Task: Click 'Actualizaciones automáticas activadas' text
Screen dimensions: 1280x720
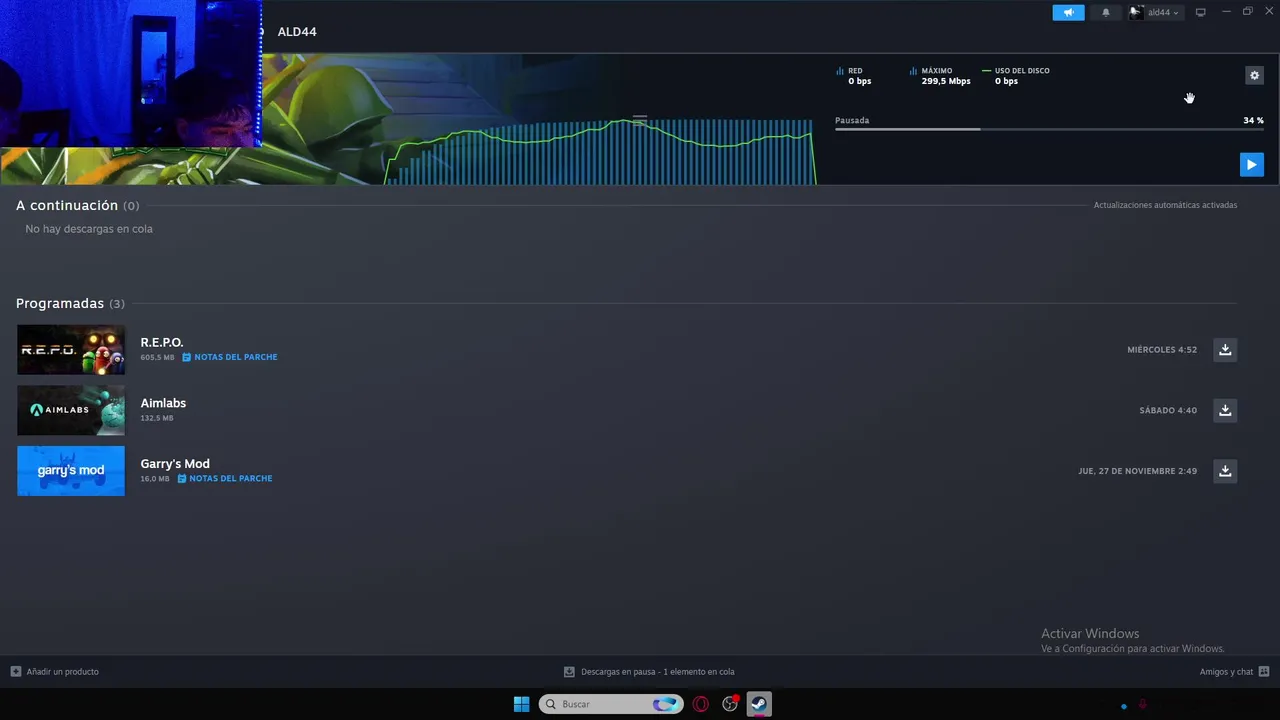Action: point(1165,205)
